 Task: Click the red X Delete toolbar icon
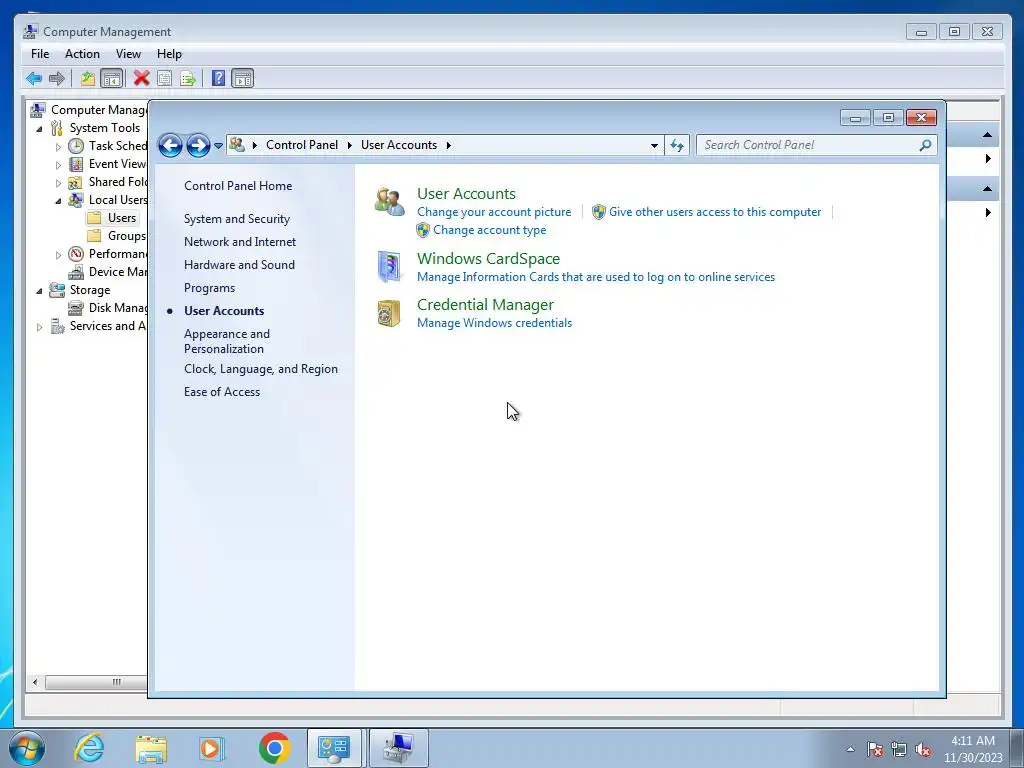[x=141, y=79]
